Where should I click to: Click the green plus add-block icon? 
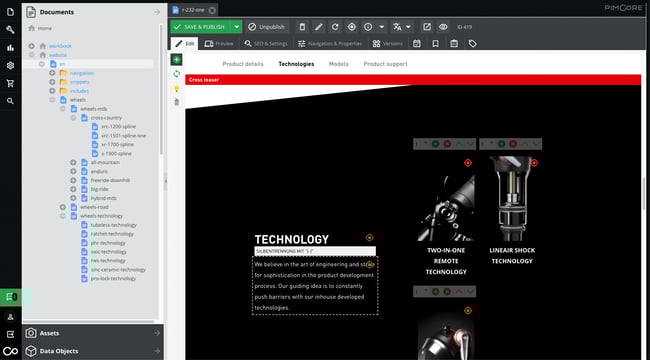click(177, 60)
